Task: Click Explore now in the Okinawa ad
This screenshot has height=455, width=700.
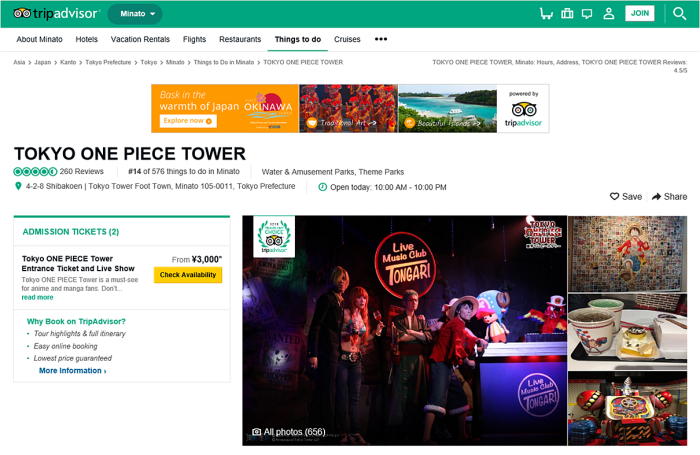Action: 188,121
